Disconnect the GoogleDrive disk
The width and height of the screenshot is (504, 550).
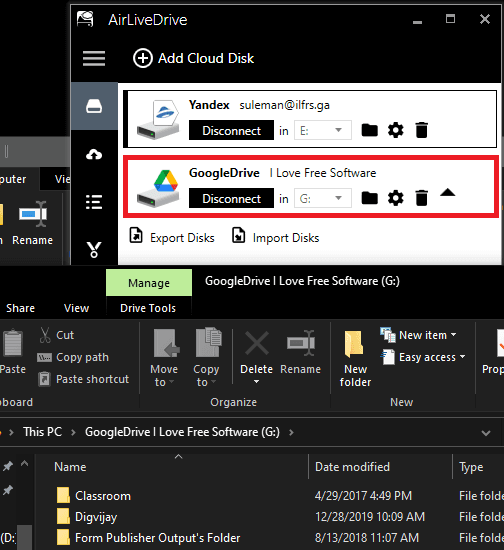point(231,198)
